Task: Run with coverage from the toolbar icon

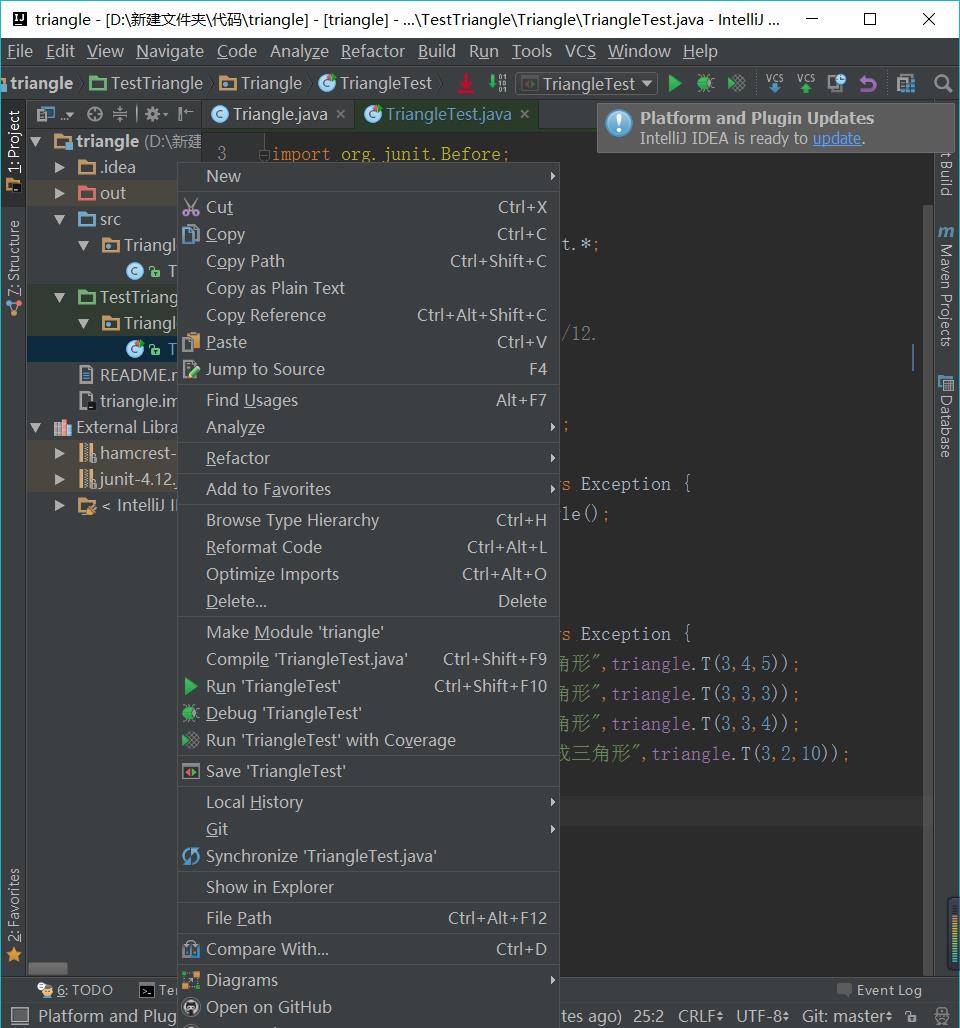Action: click(x=737, y=83)
